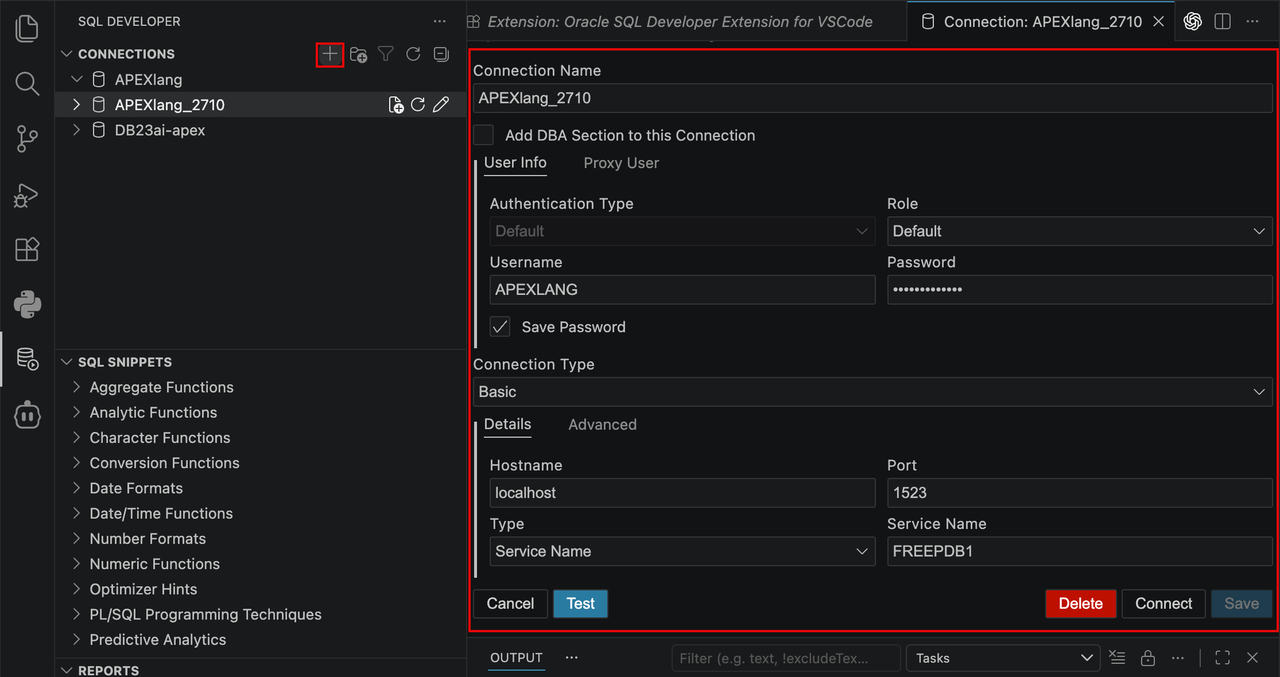This screenshot has width=1280, height=677.
Task: Collapse the APEXlang connection node
Action: 77,79
